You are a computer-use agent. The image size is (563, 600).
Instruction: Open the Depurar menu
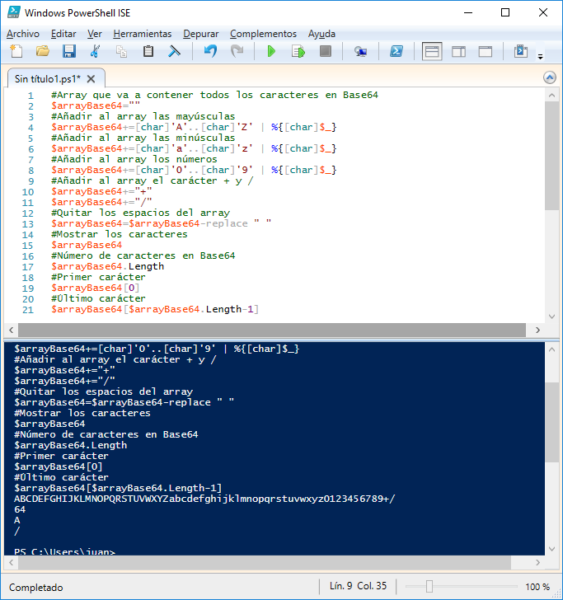(x=201, y=34)
